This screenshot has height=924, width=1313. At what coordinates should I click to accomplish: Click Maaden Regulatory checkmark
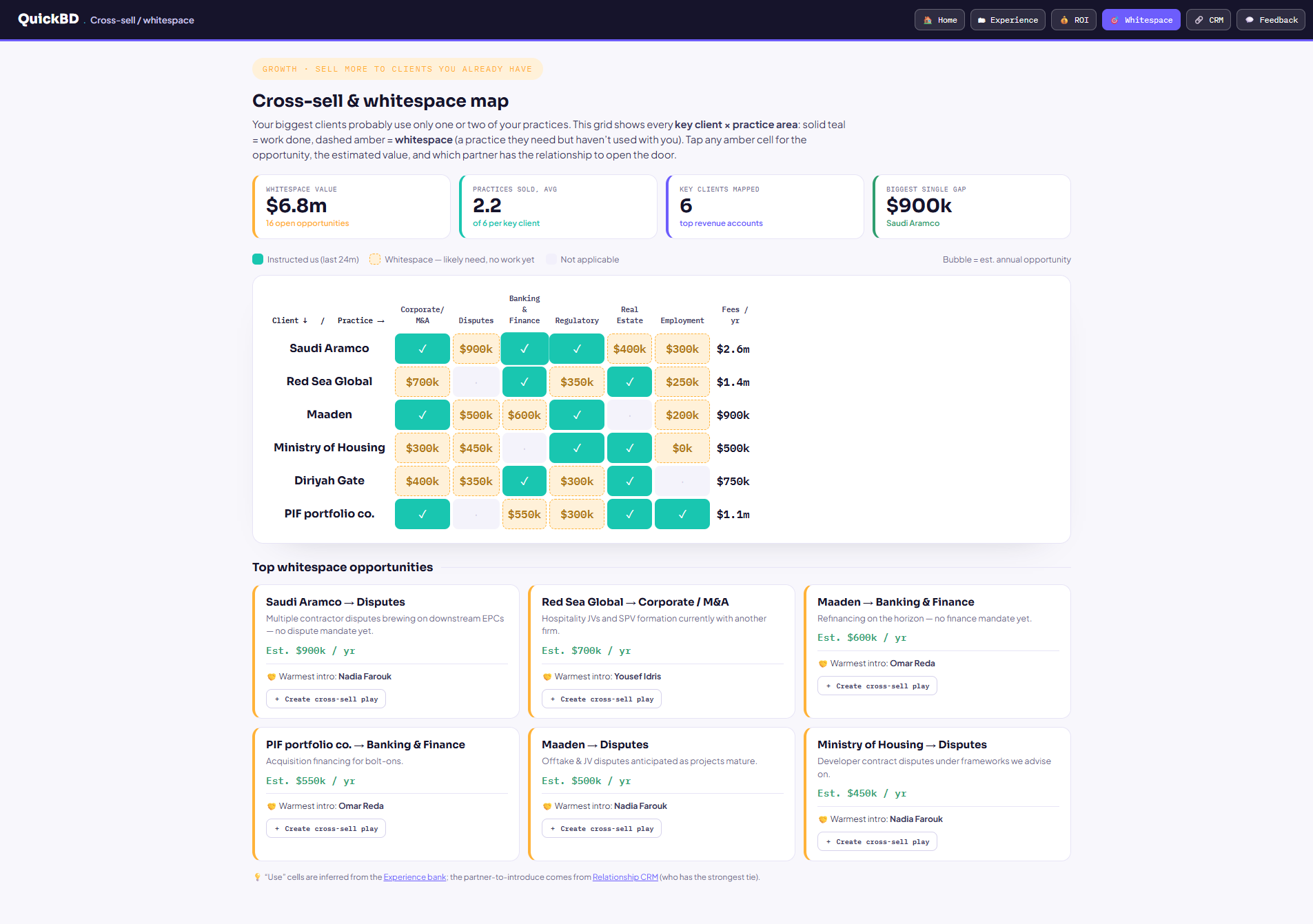[x=577, y=415]
